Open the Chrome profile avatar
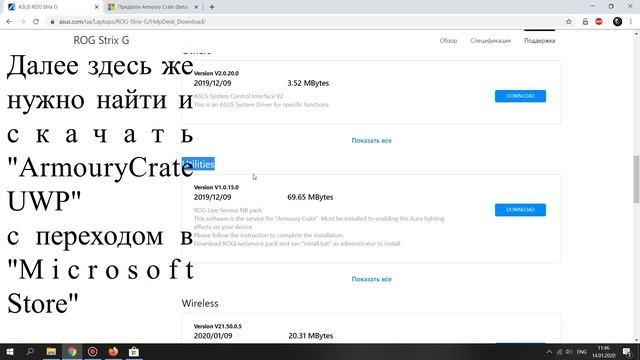This screenshot has width=640, height=360. coord(617,22)
